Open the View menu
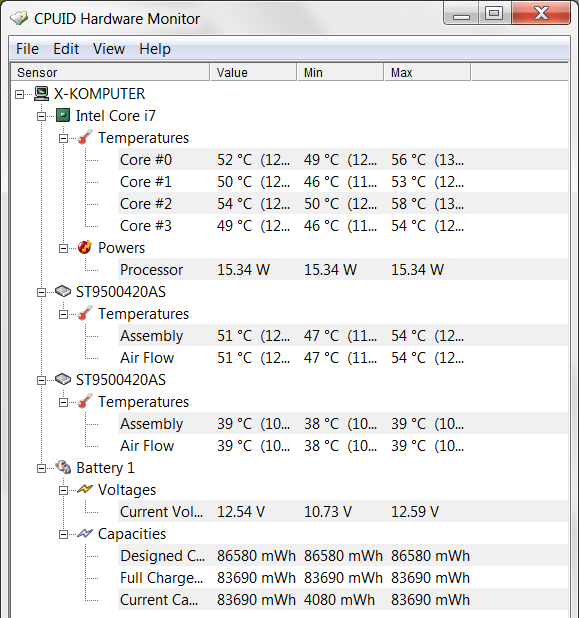This screenshot has height=618, width=579. (109, 49)
